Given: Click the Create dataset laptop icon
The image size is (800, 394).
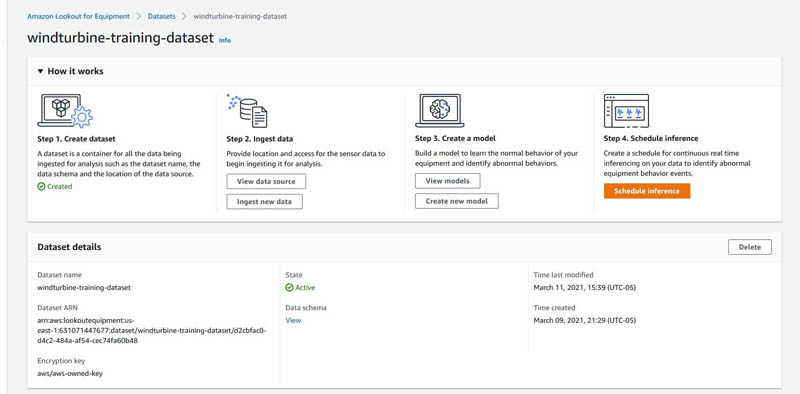Looking at the screenshot, I should [x=65, y=111].
